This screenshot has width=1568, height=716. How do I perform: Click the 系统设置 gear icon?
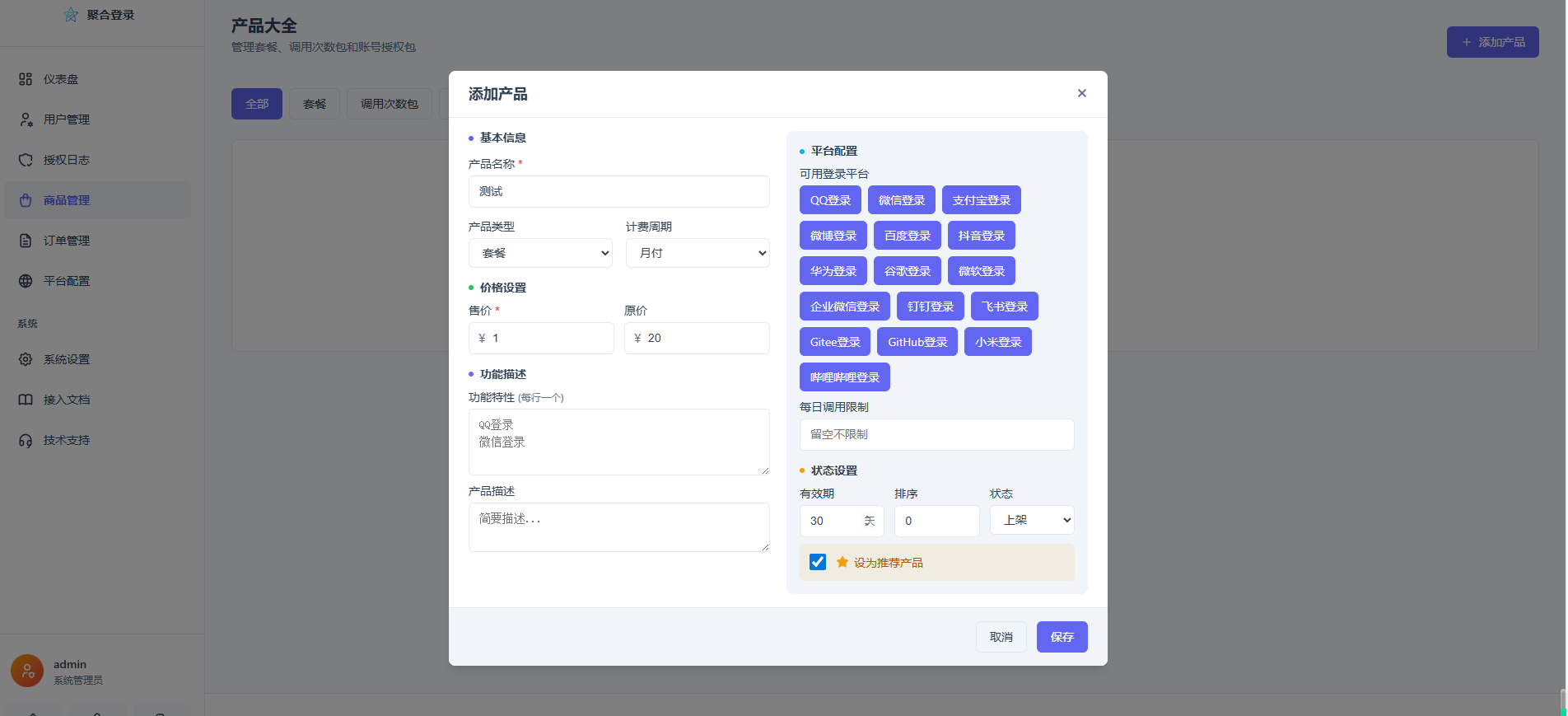coord(26,359)
